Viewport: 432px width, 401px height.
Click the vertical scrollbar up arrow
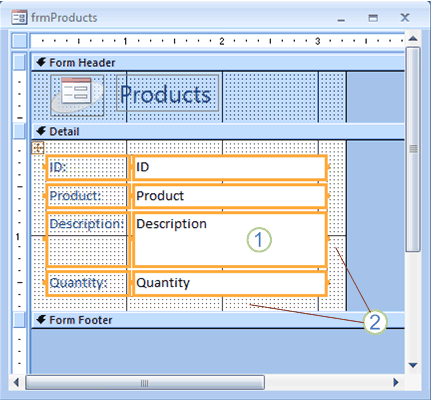pos(413,39)
